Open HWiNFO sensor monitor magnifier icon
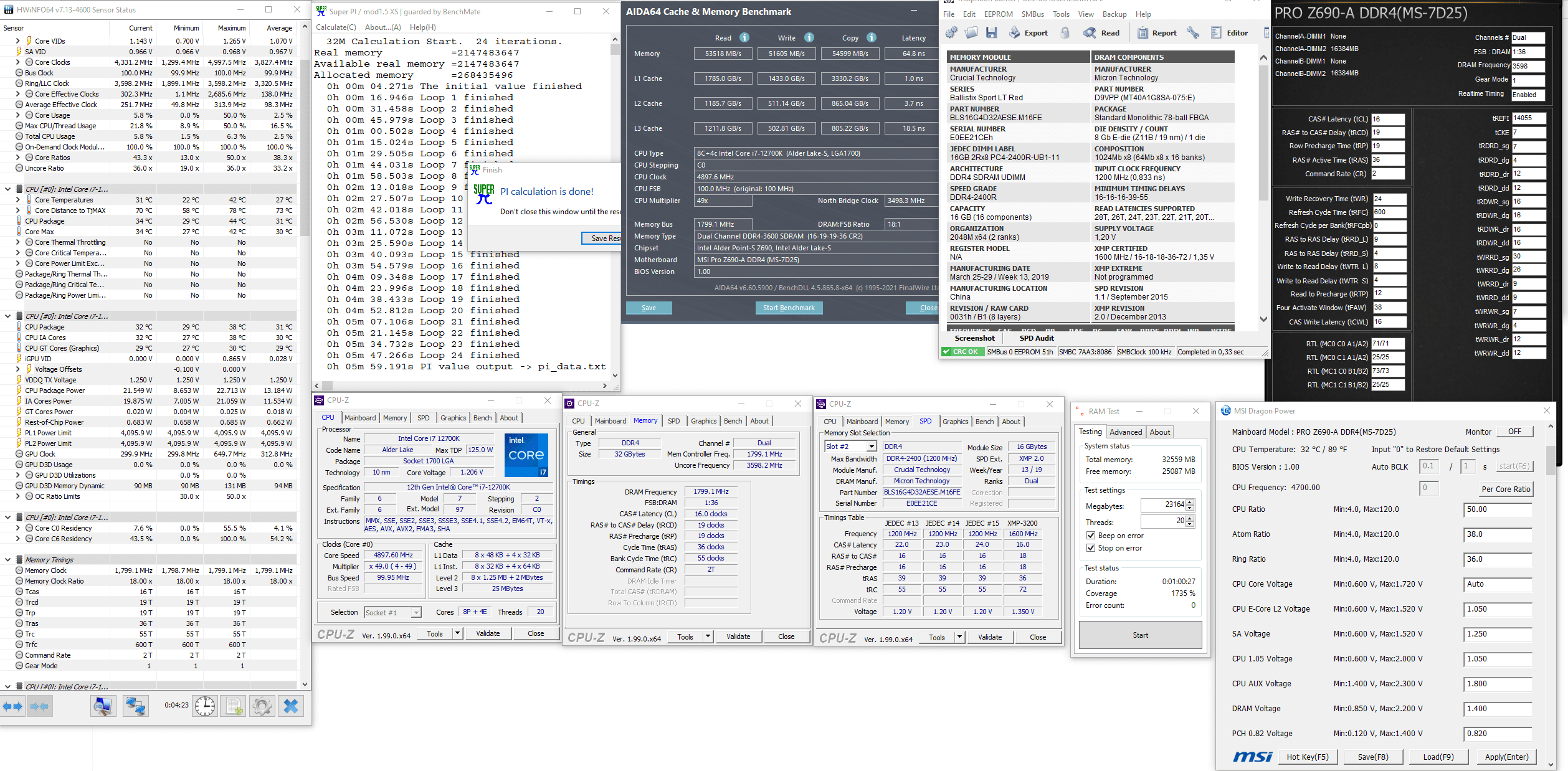Screen dimensions: 1568x771 click(x=103, y=706)
